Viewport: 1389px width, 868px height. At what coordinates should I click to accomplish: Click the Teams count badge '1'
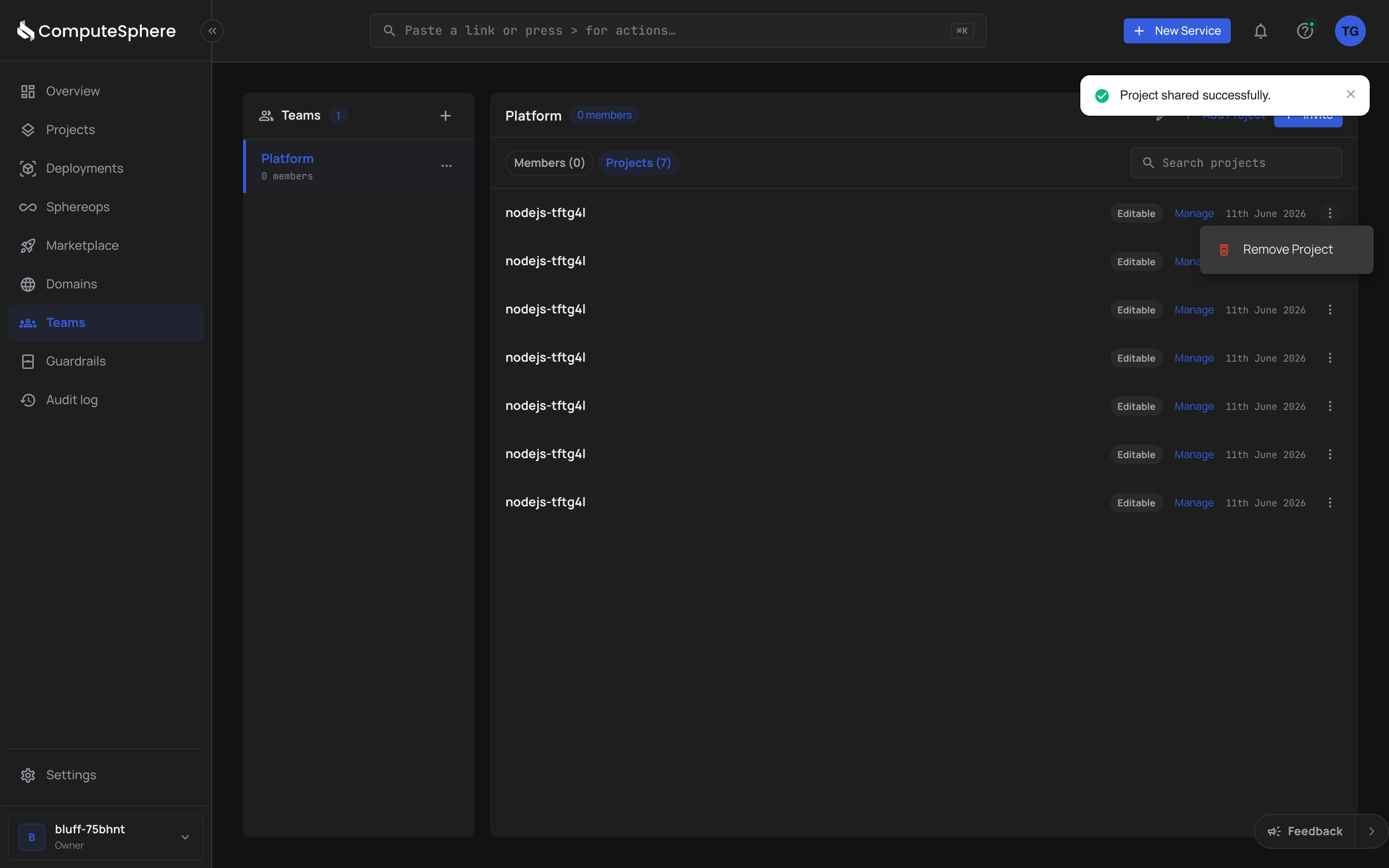[338, 116]
